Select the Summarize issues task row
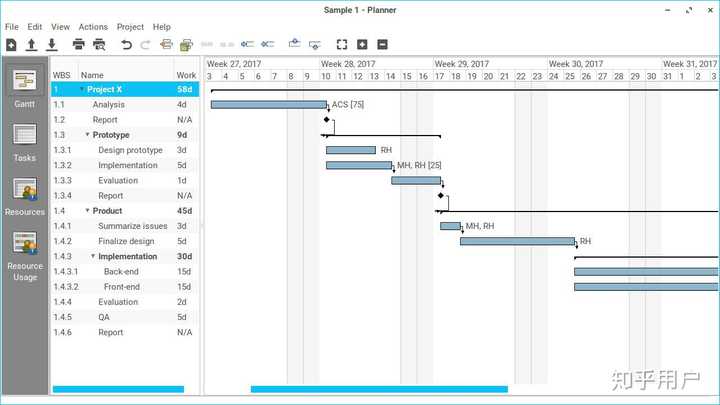720x405 pixels. 125,226
